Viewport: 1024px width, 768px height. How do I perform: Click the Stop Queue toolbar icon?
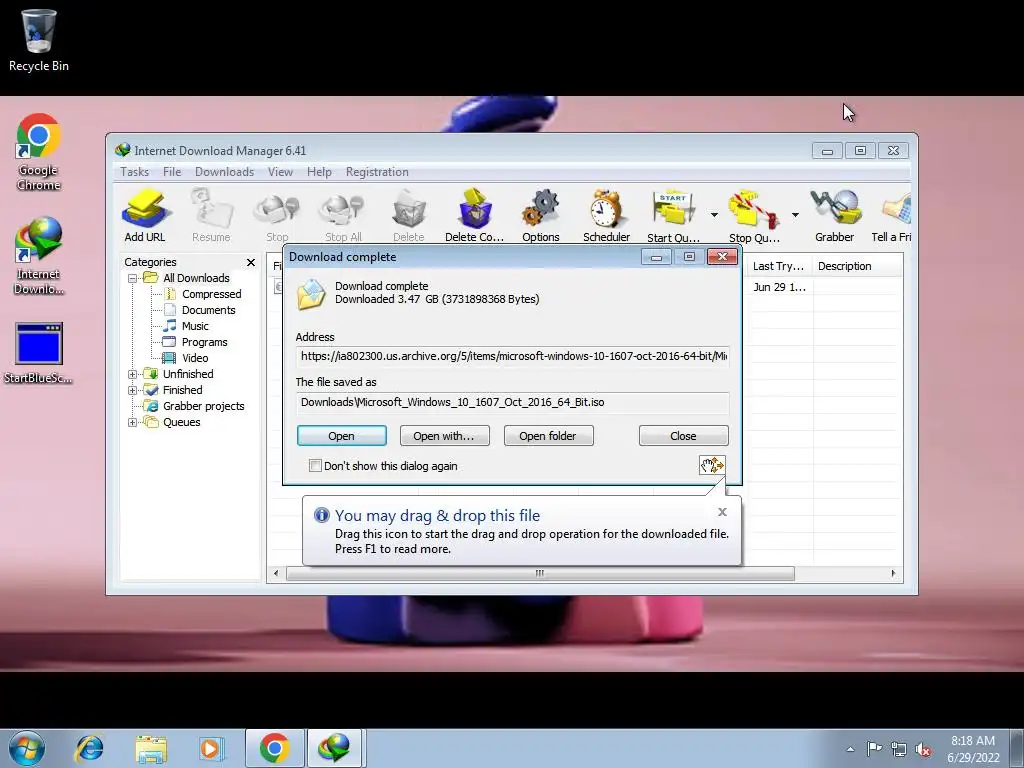[754, 216]
